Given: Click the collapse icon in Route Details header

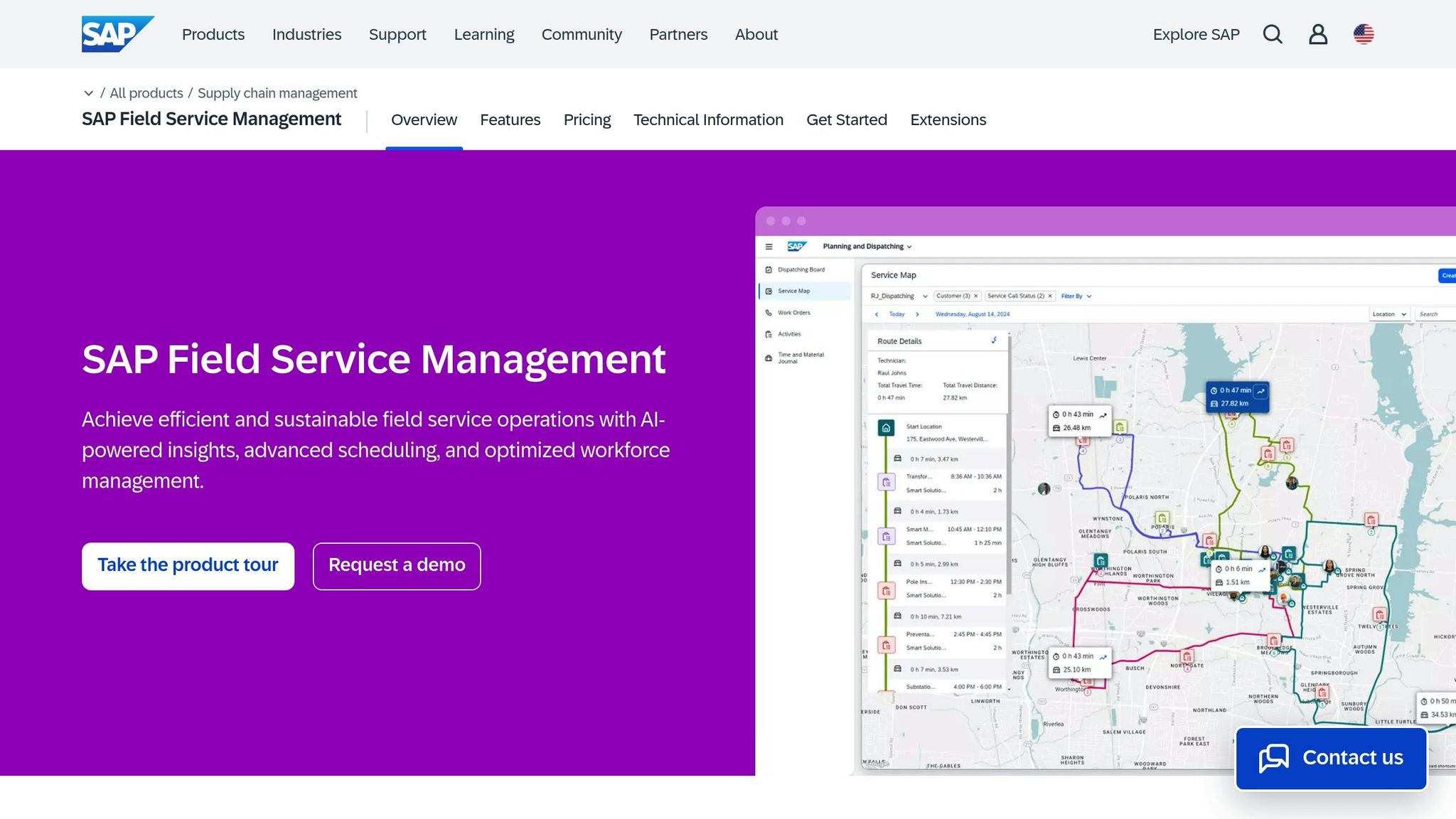Looking at the screenshot, I should (994, 341).
